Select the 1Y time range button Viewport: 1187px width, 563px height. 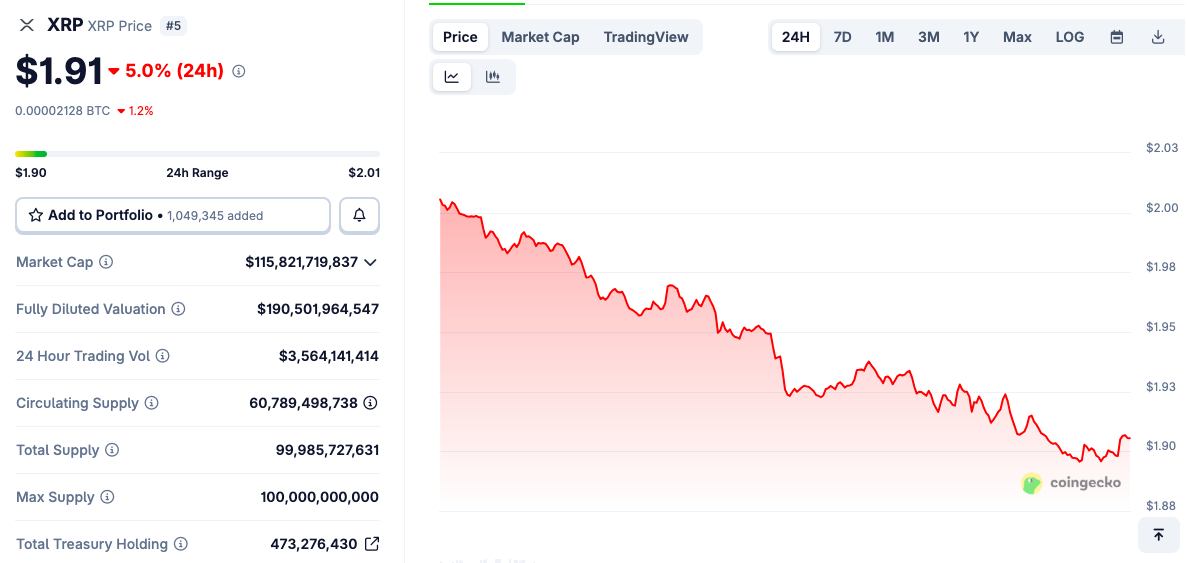(x=971, y=37)
